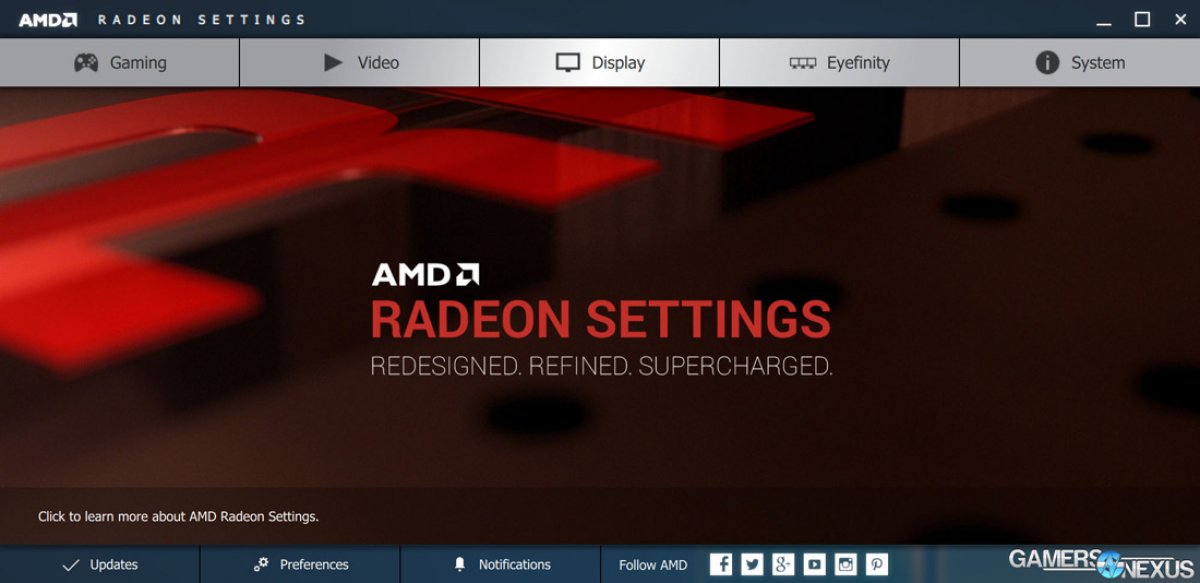This screenshot has height=583, width=1200.
Task: Open the Eyefinity tab
Action: pos(839,63)
